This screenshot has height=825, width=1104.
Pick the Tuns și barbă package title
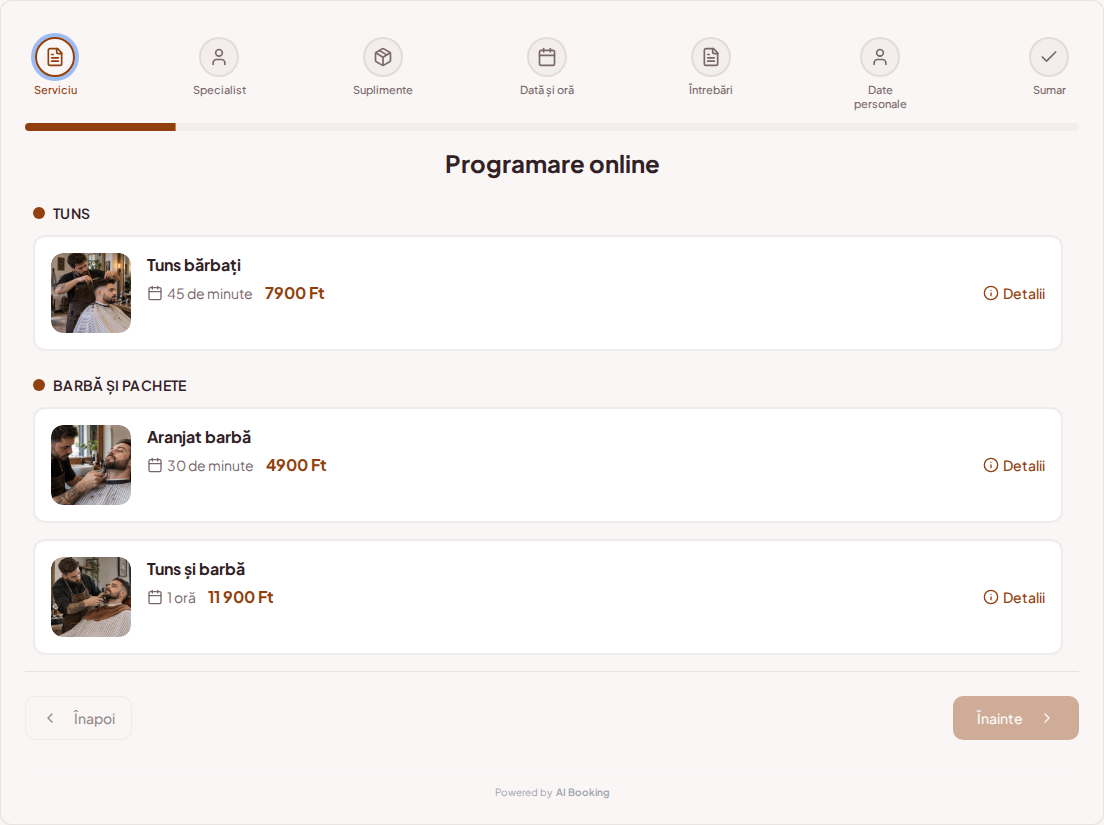click(x=196, y=569)
